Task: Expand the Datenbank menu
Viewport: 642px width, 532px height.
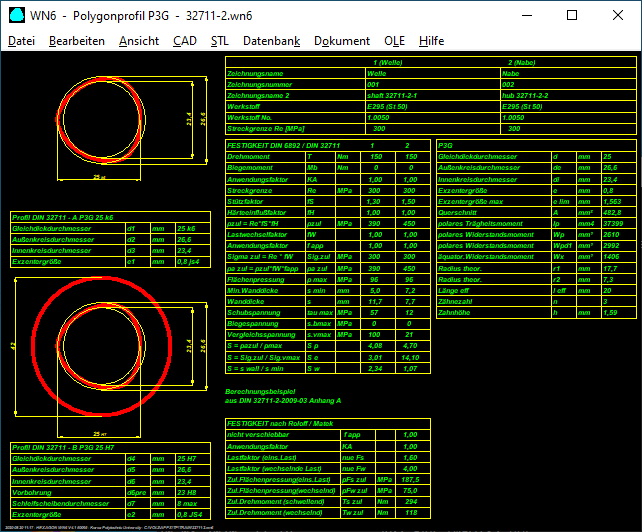Action: (271, 41)
